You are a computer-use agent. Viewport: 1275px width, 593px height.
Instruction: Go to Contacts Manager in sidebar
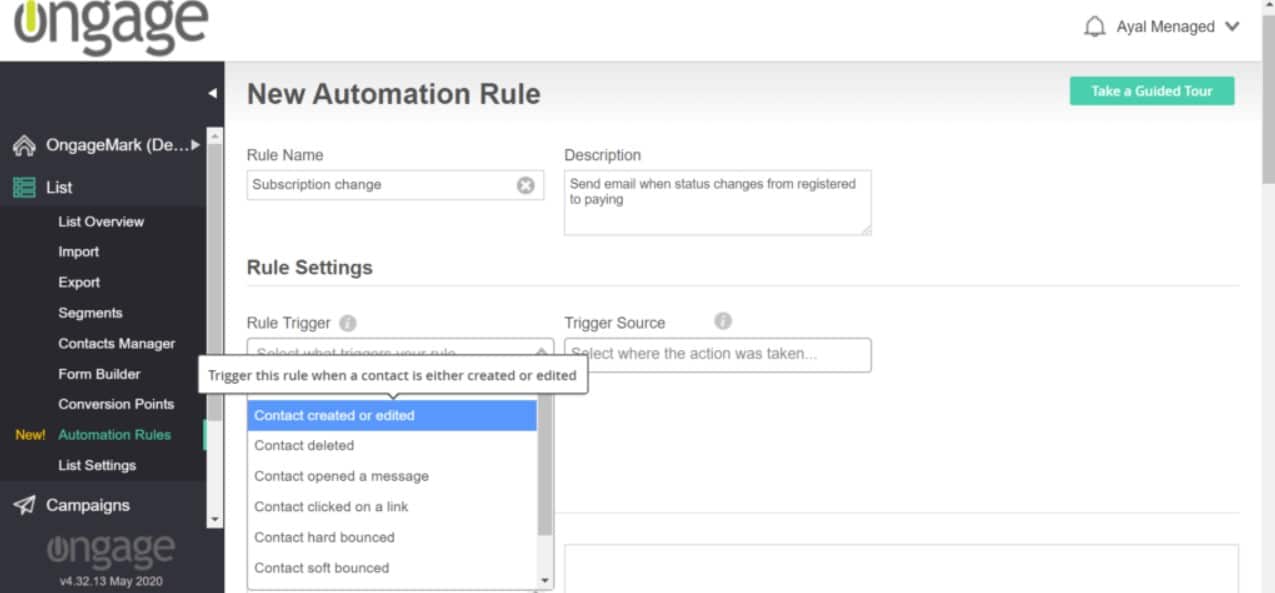tap(116, 343)
